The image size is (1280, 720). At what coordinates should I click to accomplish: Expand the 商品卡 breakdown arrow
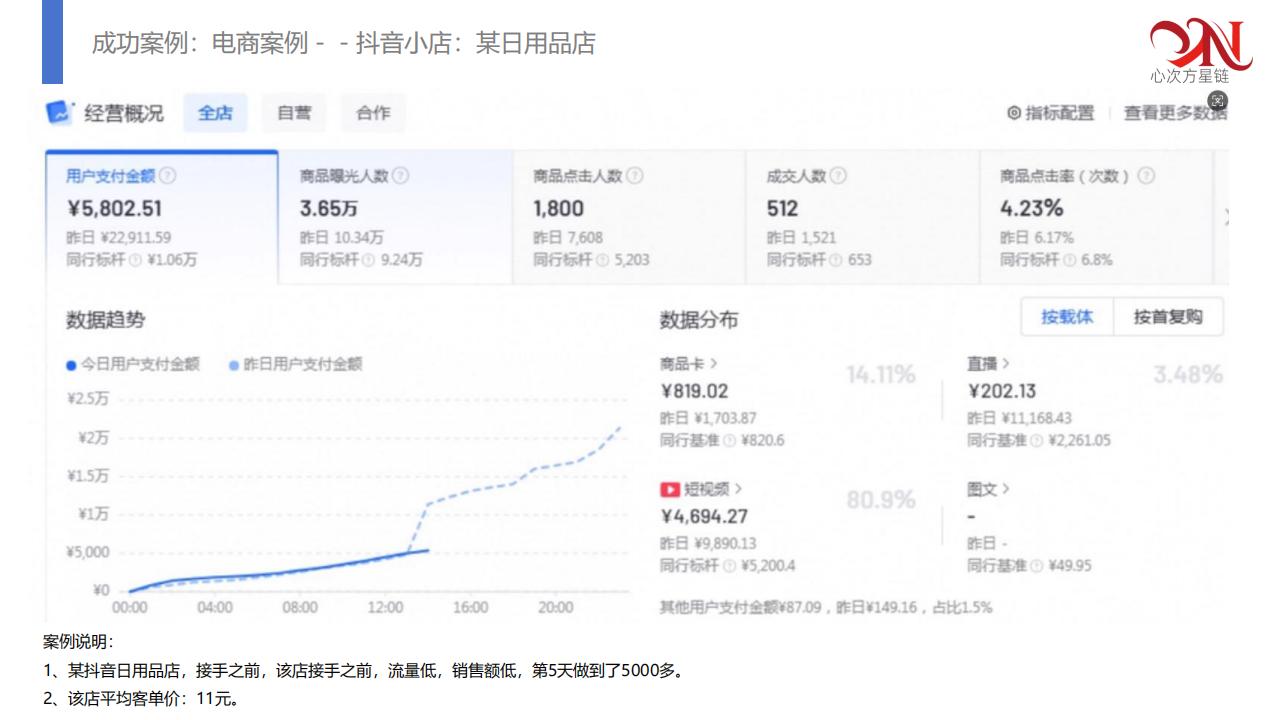[x=714, y=363]
